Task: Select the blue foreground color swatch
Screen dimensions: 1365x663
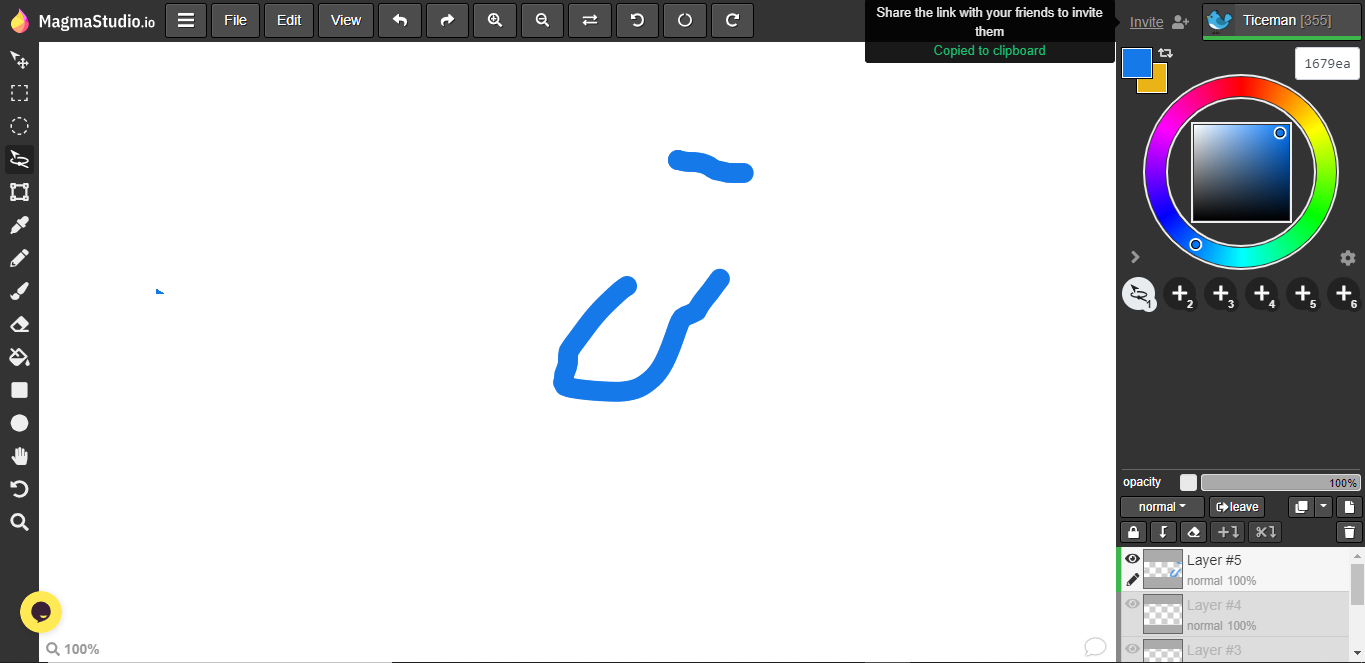Action: point(1136,62)
